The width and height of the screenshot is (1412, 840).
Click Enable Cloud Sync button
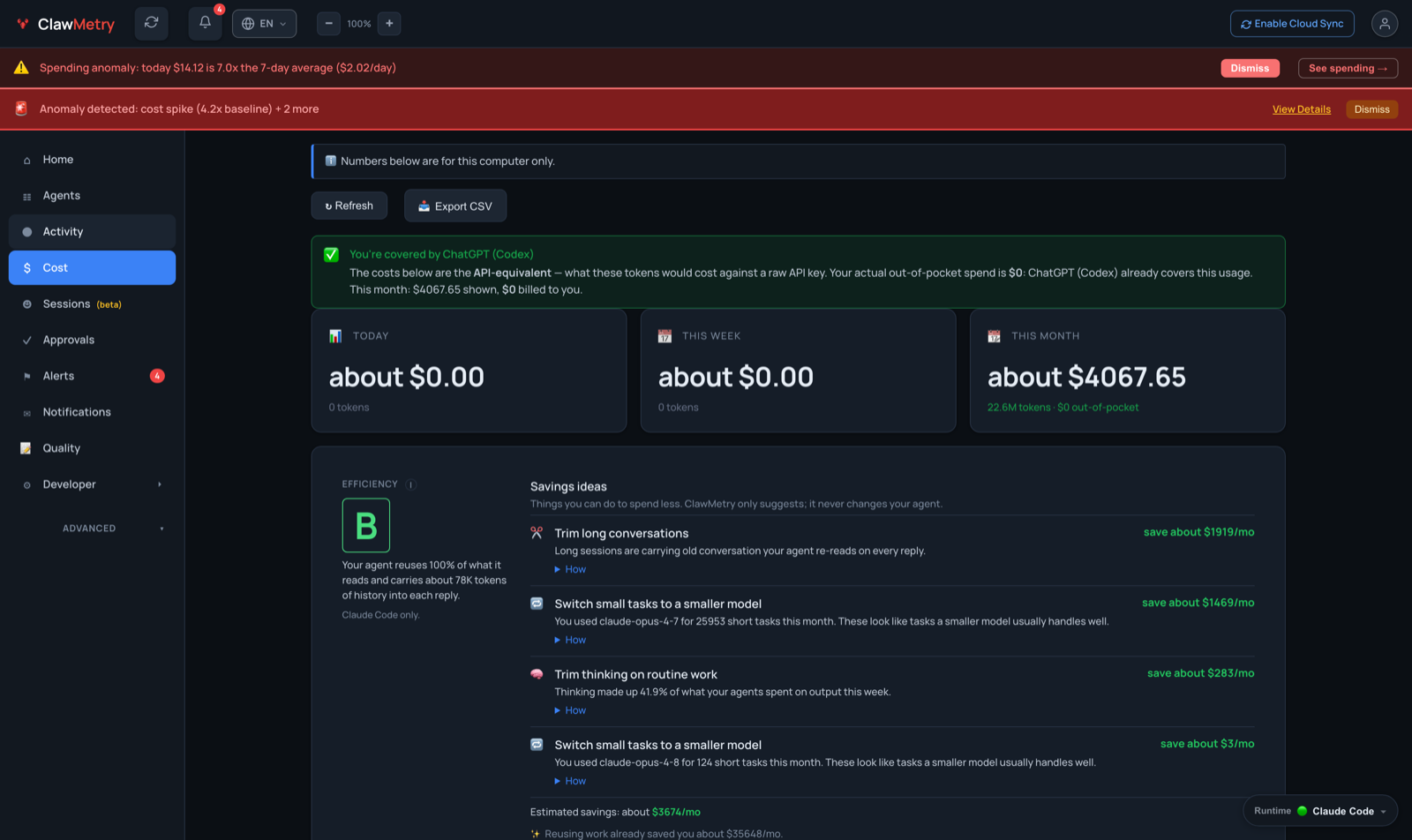click(x=1292, y=24)
